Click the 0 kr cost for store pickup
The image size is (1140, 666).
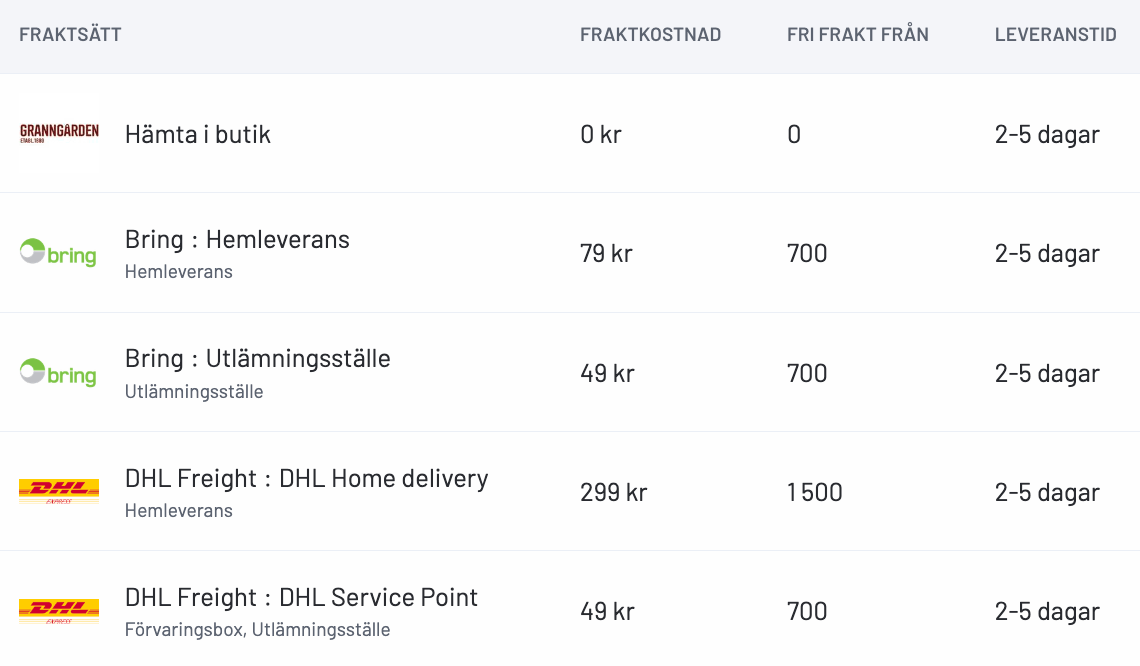pyautogui.click(x=600, y=135)
